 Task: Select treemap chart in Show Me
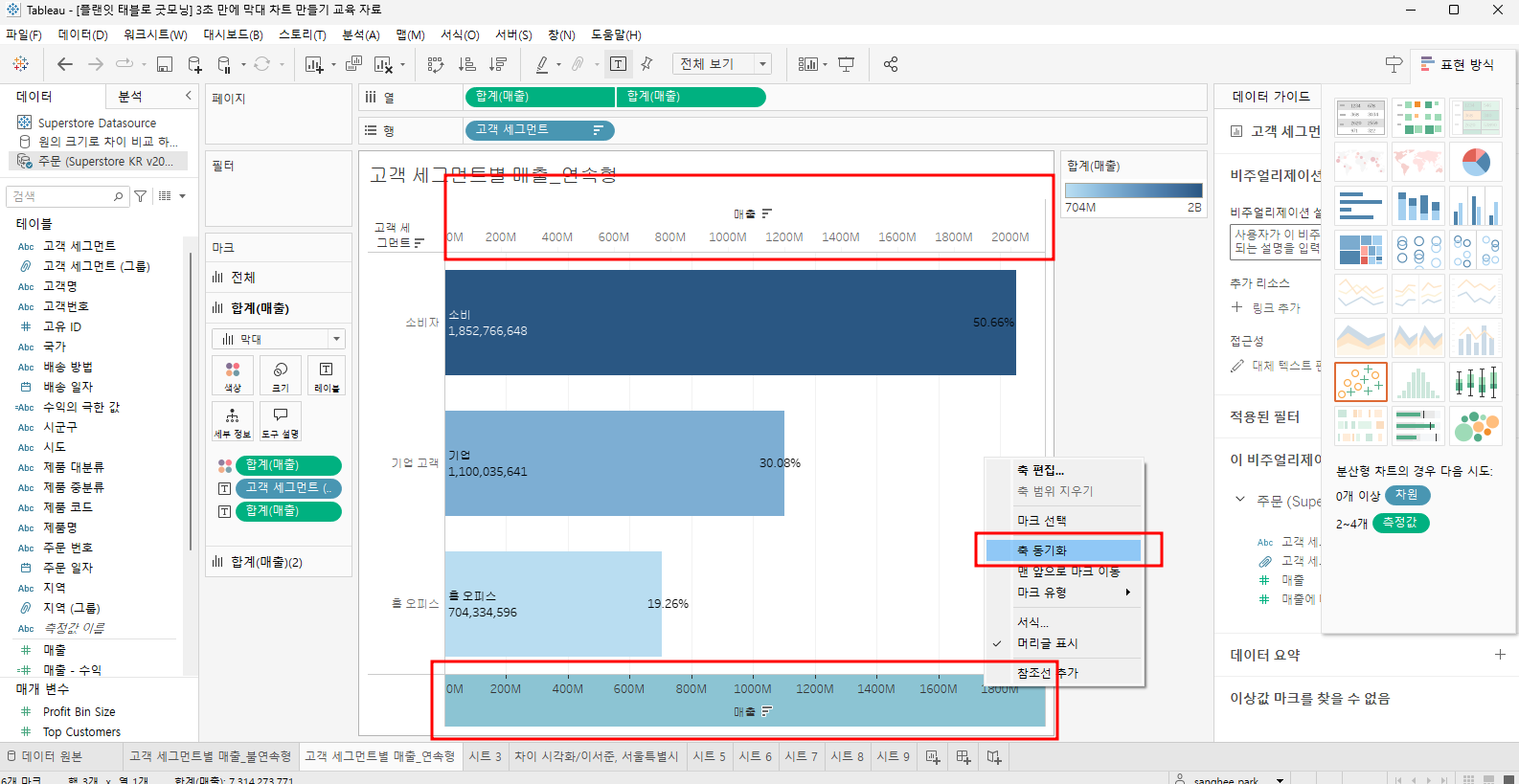tap(1361, 250)
